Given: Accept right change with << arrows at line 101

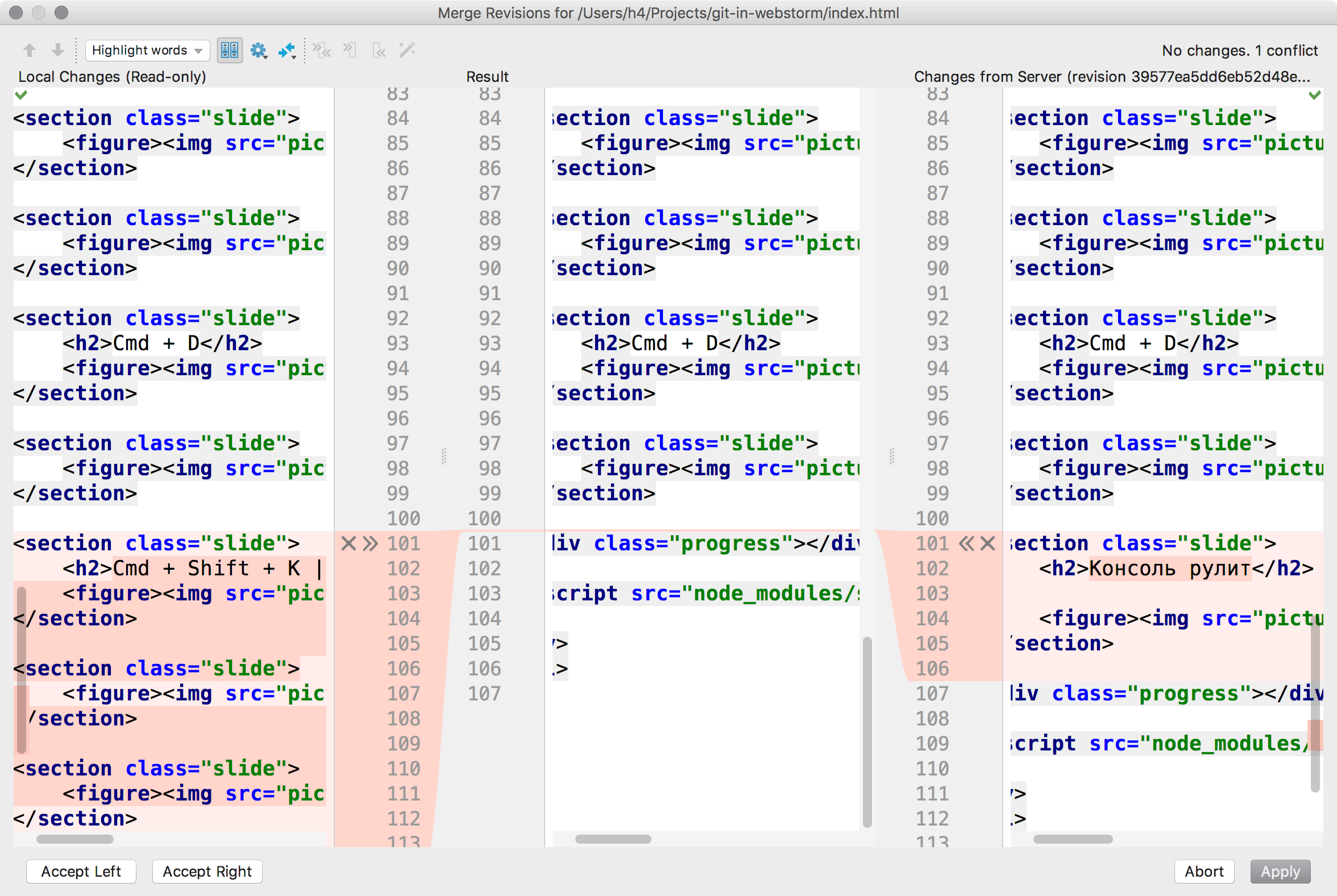Looking at the screenshot, I should click(966, 544).
